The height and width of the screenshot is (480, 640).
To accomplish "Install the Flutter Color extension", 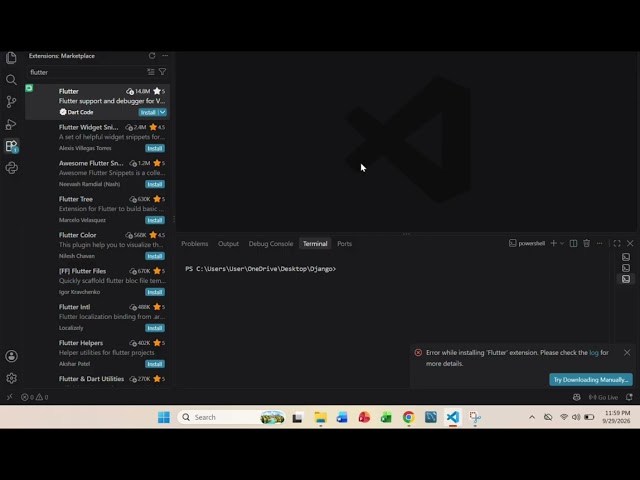I will (x=155, y=256).
